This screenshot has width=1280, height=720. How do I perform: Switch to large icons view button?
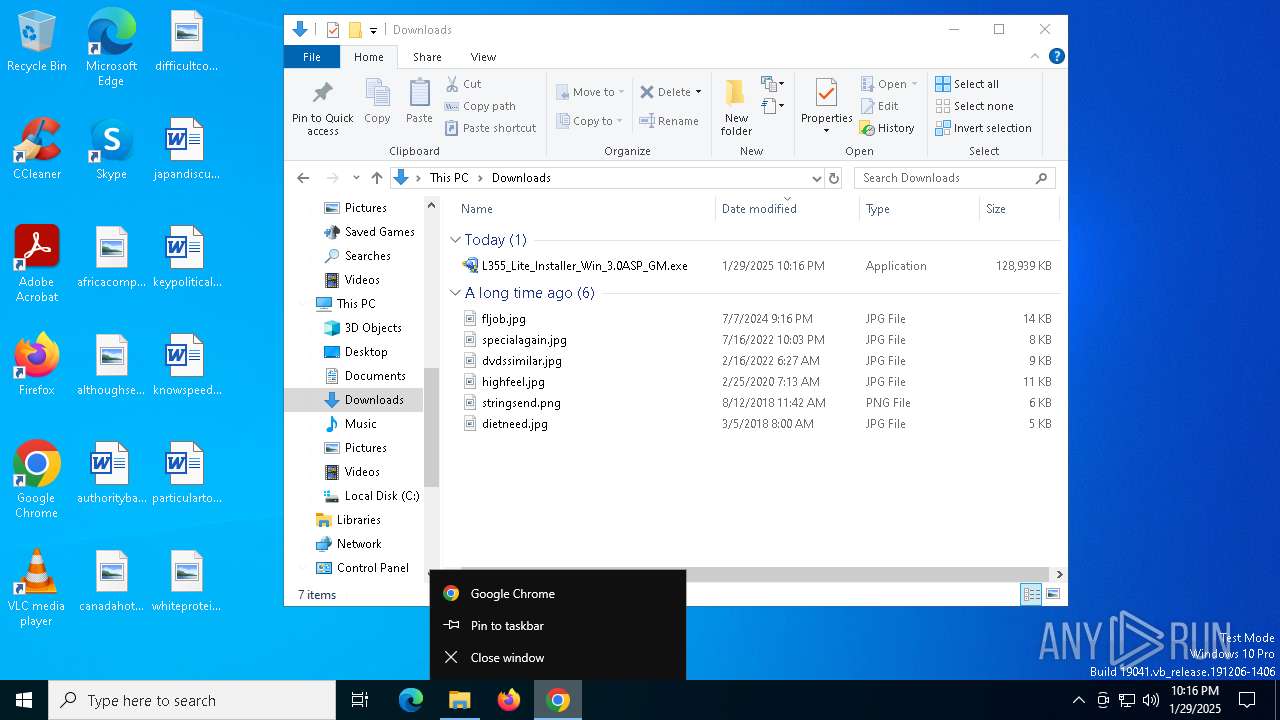(1052, 594)
